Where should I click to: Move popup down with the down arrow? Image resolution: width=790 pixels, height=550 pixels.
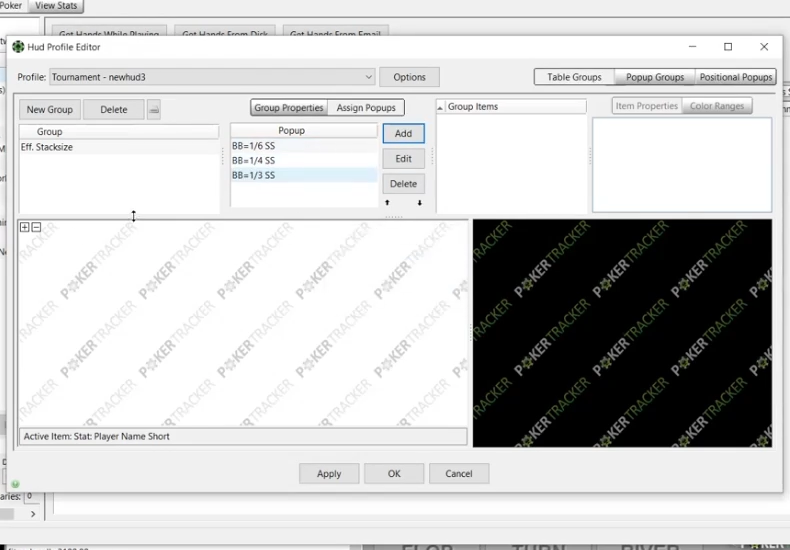(419, 202)
